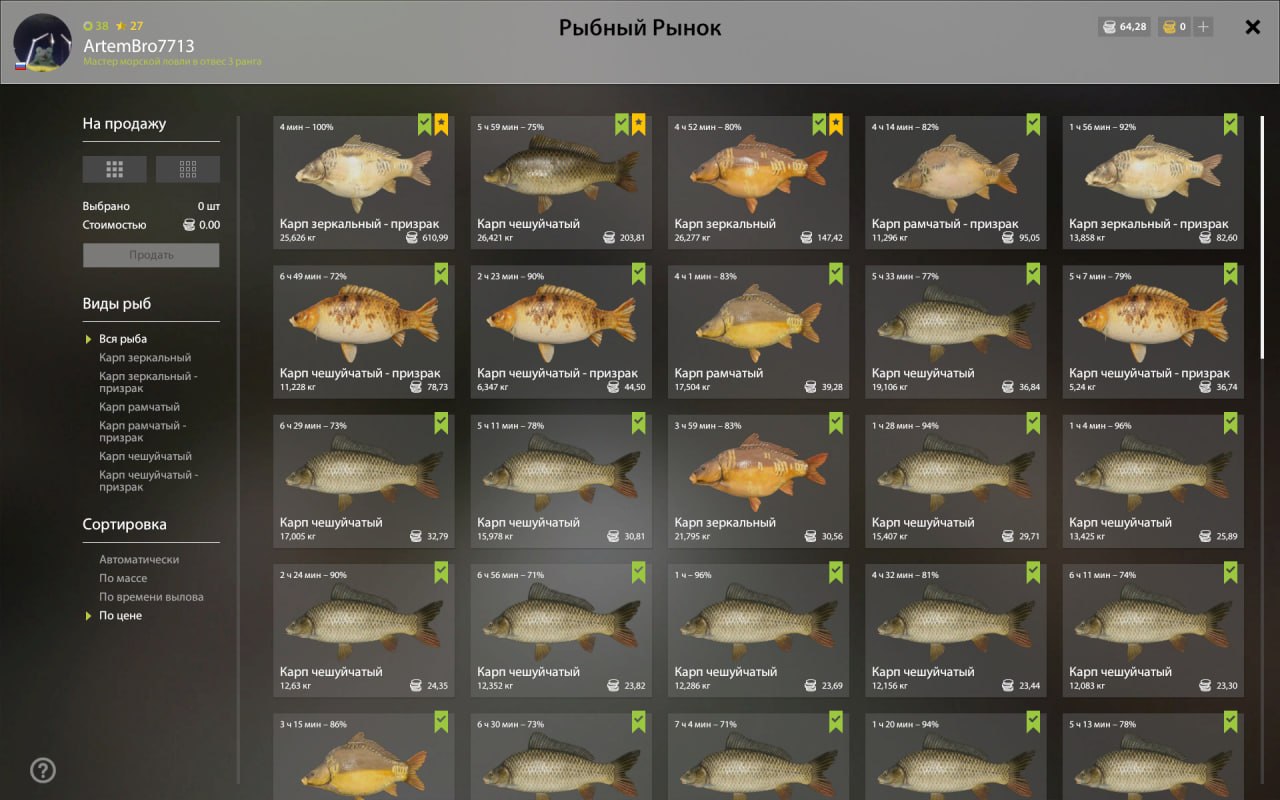Click the plus icon to add gold

click(1203, 27)
